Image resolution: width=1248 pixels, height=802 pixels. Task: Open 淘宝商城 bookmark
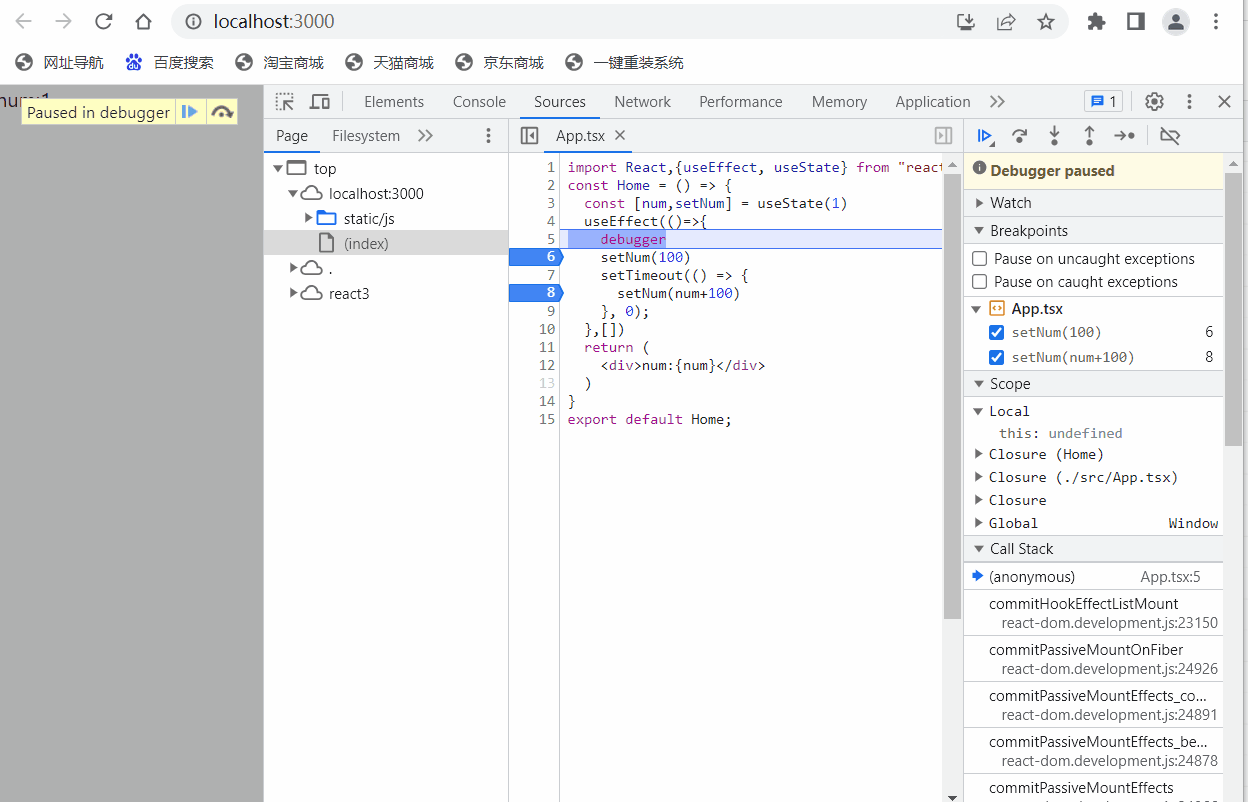(280, 62)
